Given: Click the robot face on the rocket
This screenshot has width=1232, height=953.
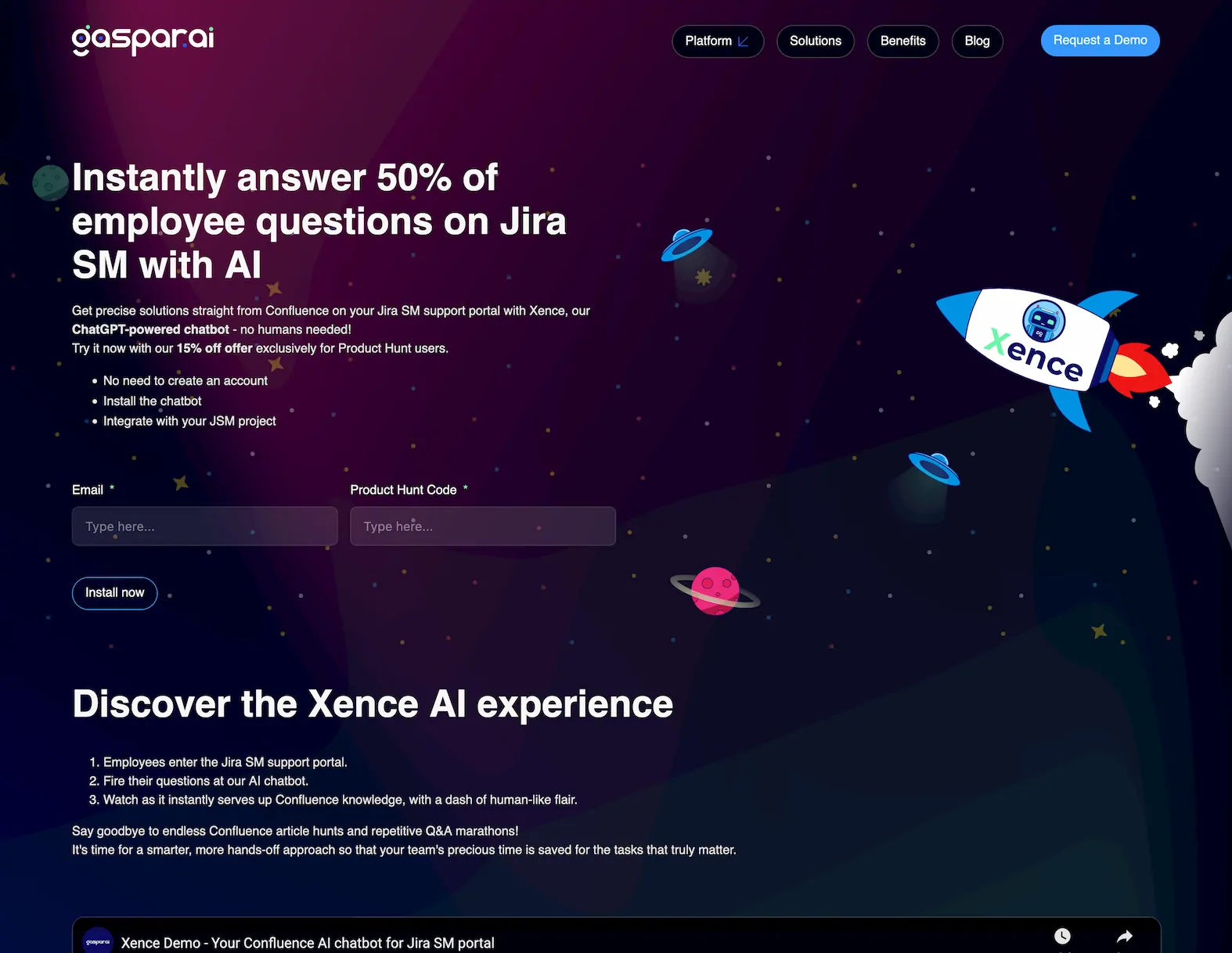Looking at the screenshot, I should click(1044, 321).
